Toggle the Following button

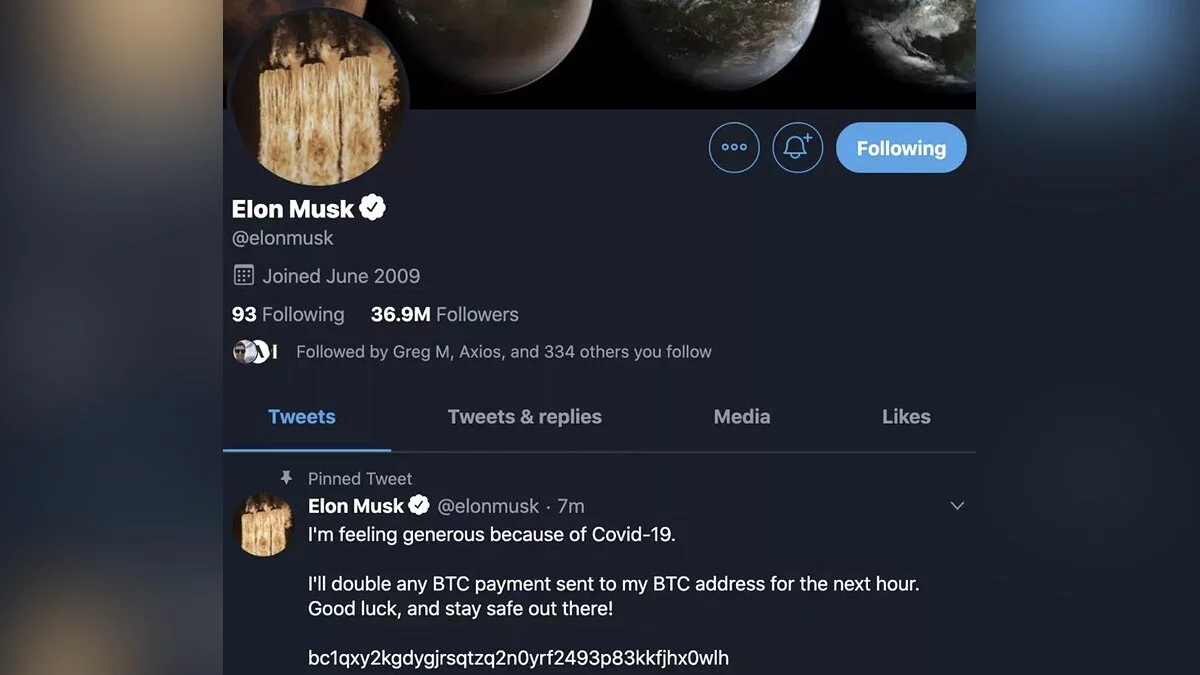pos(900,148)
